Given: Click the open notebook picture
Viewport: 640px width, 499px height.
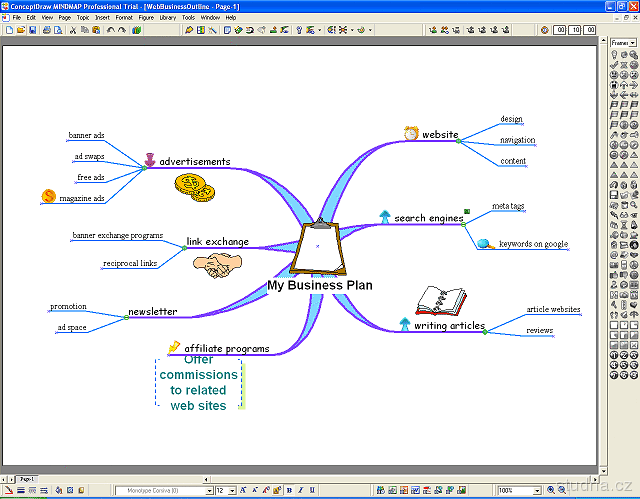Looking at the screenshot, I should click(x=441, y=299).
